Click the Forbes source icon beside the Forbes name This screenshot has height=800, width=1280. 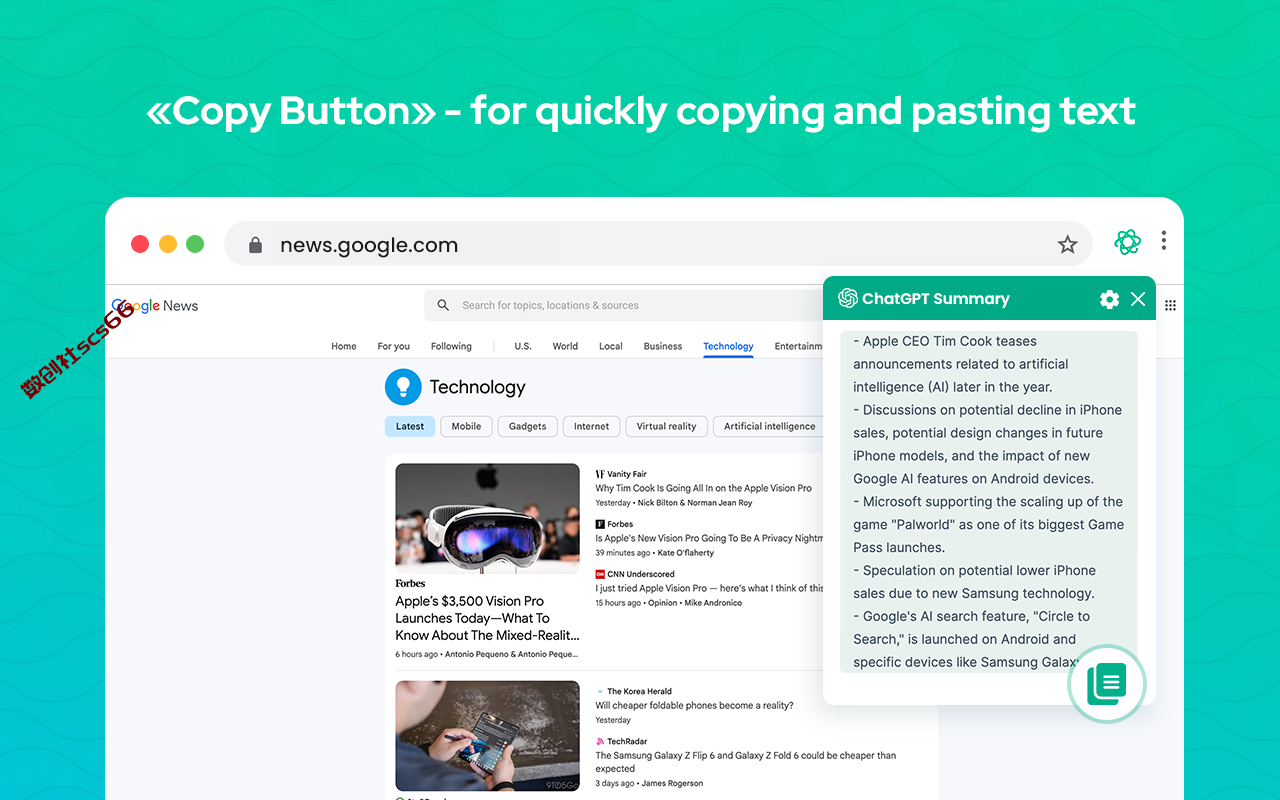[600, 524]
